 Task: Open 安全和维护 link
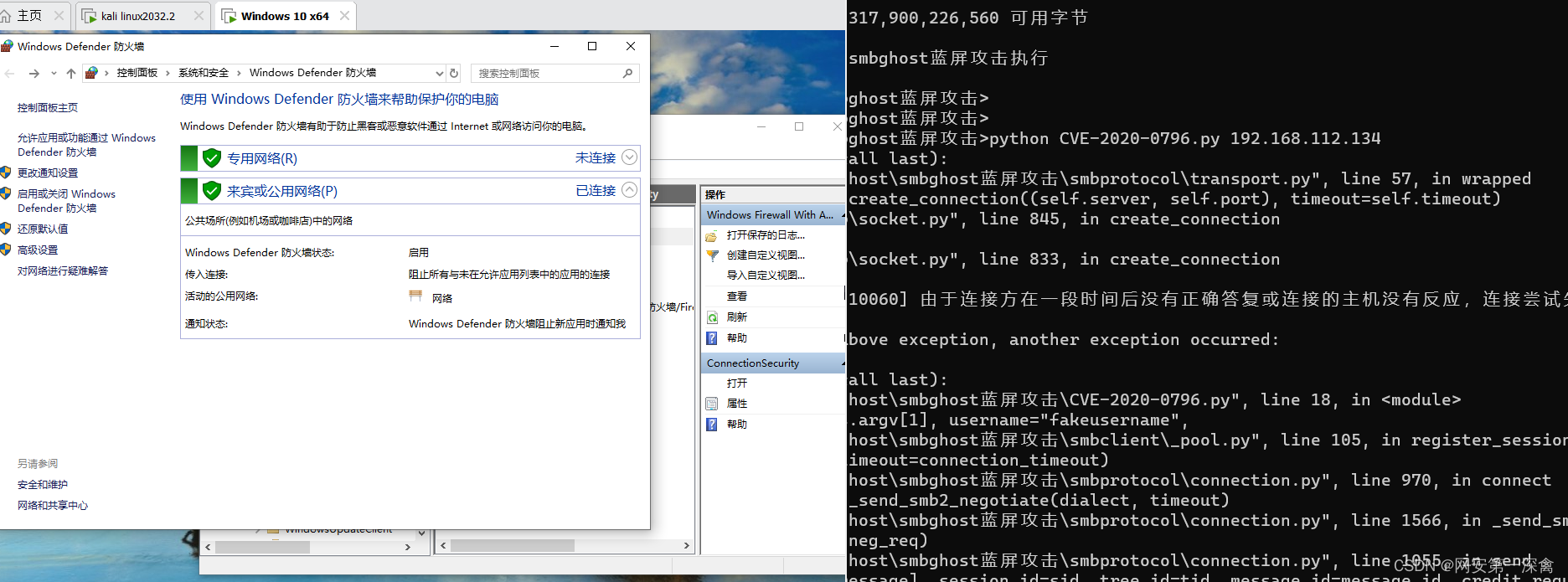pos(43,484)
